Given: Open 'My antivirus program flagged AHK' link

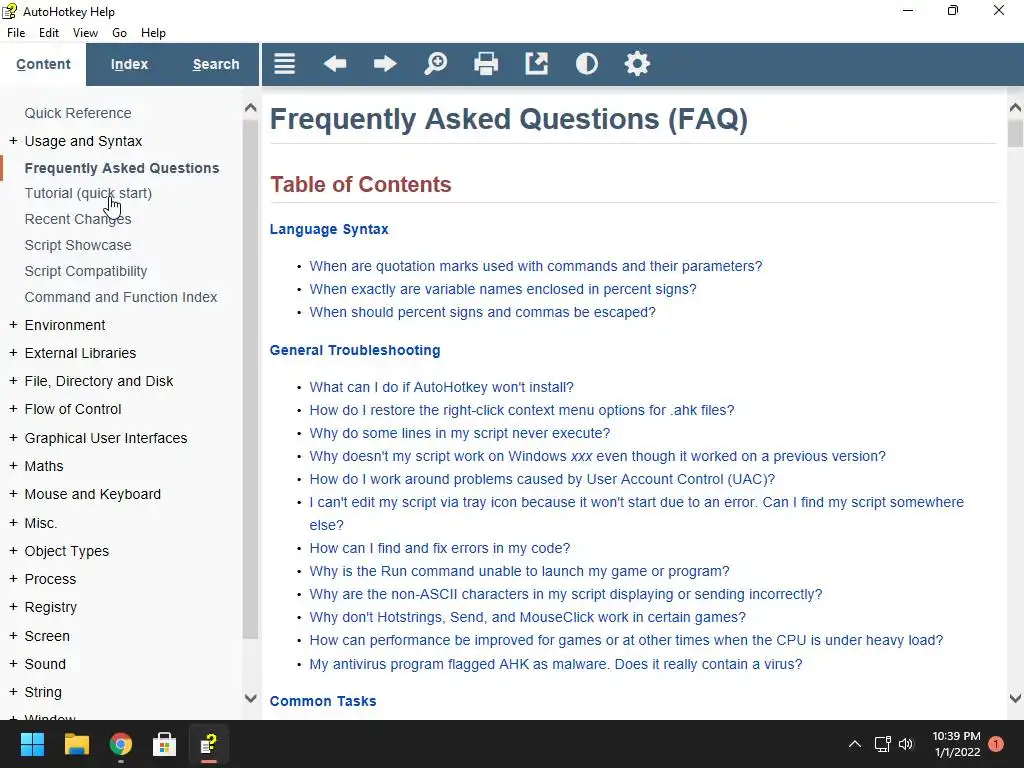Looking at the screenshot, I should tap(556, 664).
